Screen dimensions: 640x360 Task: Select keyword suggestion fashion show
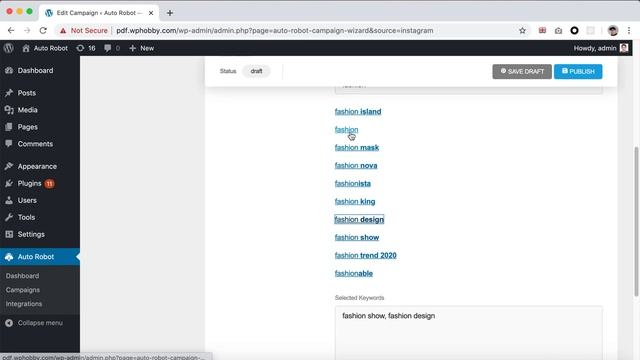[357, 238]
